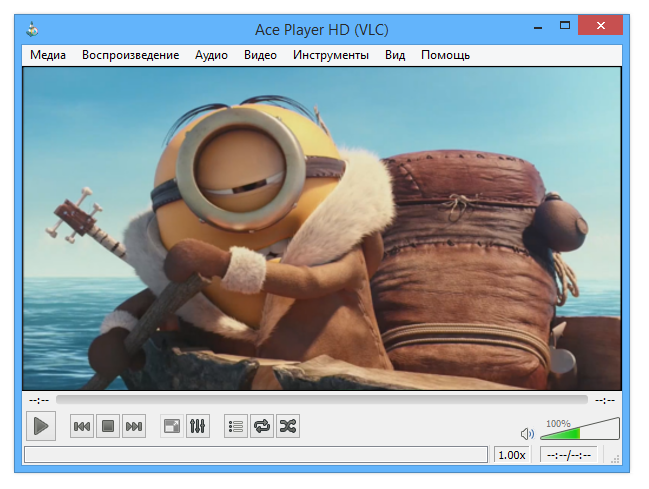Toggle fullscreen video mode icon

click(x=172, y=426)
